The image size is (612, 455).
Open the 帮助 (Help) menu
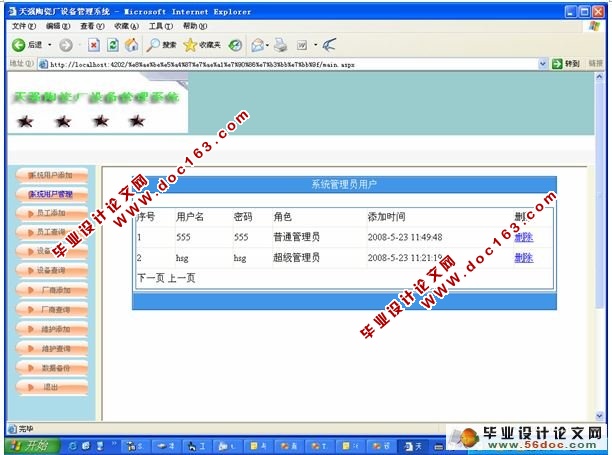coord(195,26)
